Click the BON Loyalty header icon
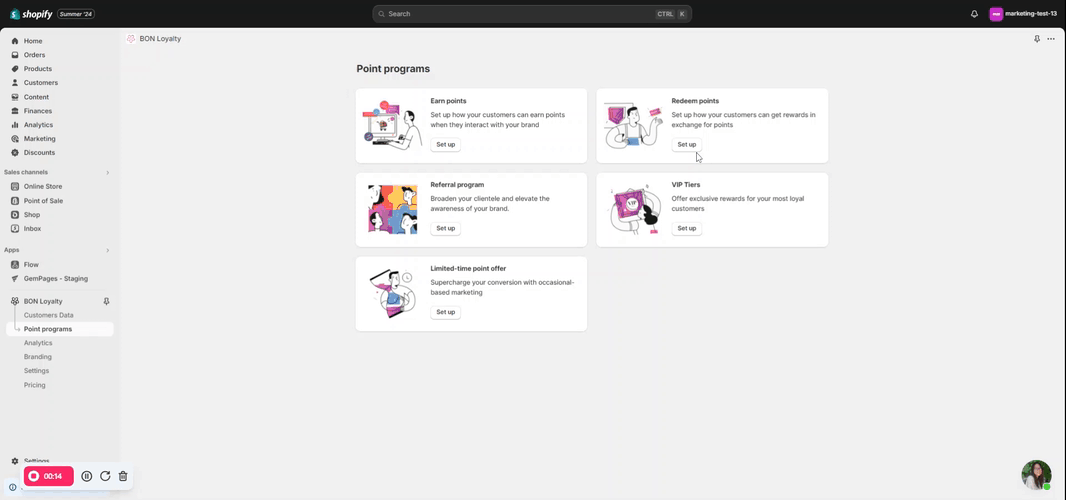1066x500 pixels. coord(131,39)
